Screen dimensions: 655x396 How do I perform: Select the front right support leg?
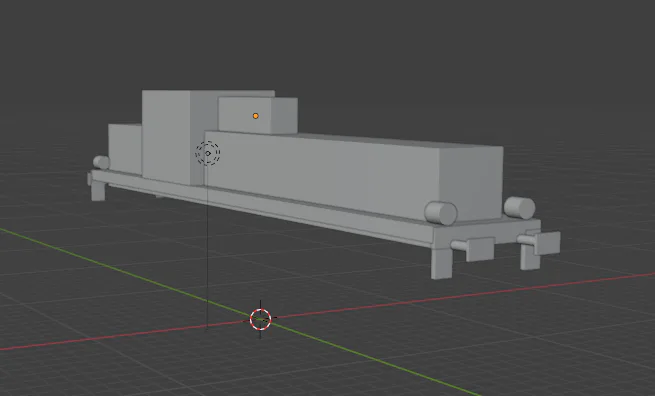click(x=530, y=257)
